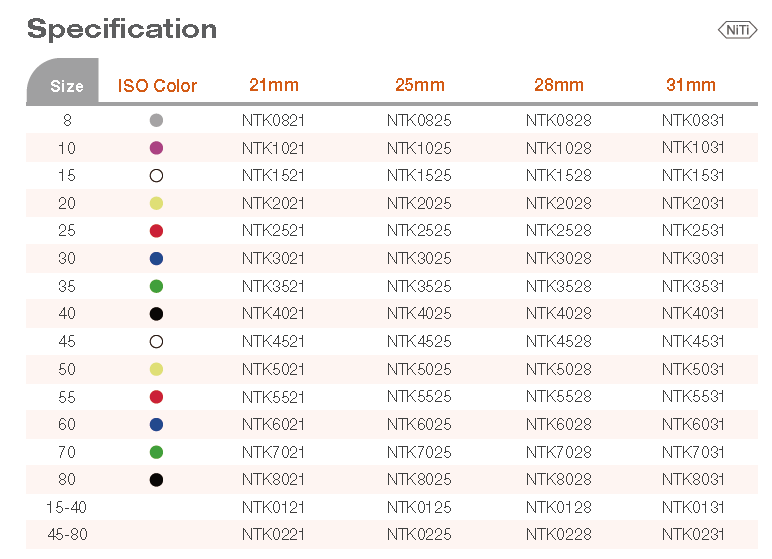Screen dimensions: 772x559
Task: Select product code NTK0121 for 15-40 set
Action: pyautogui.click(x=273, y=507)
